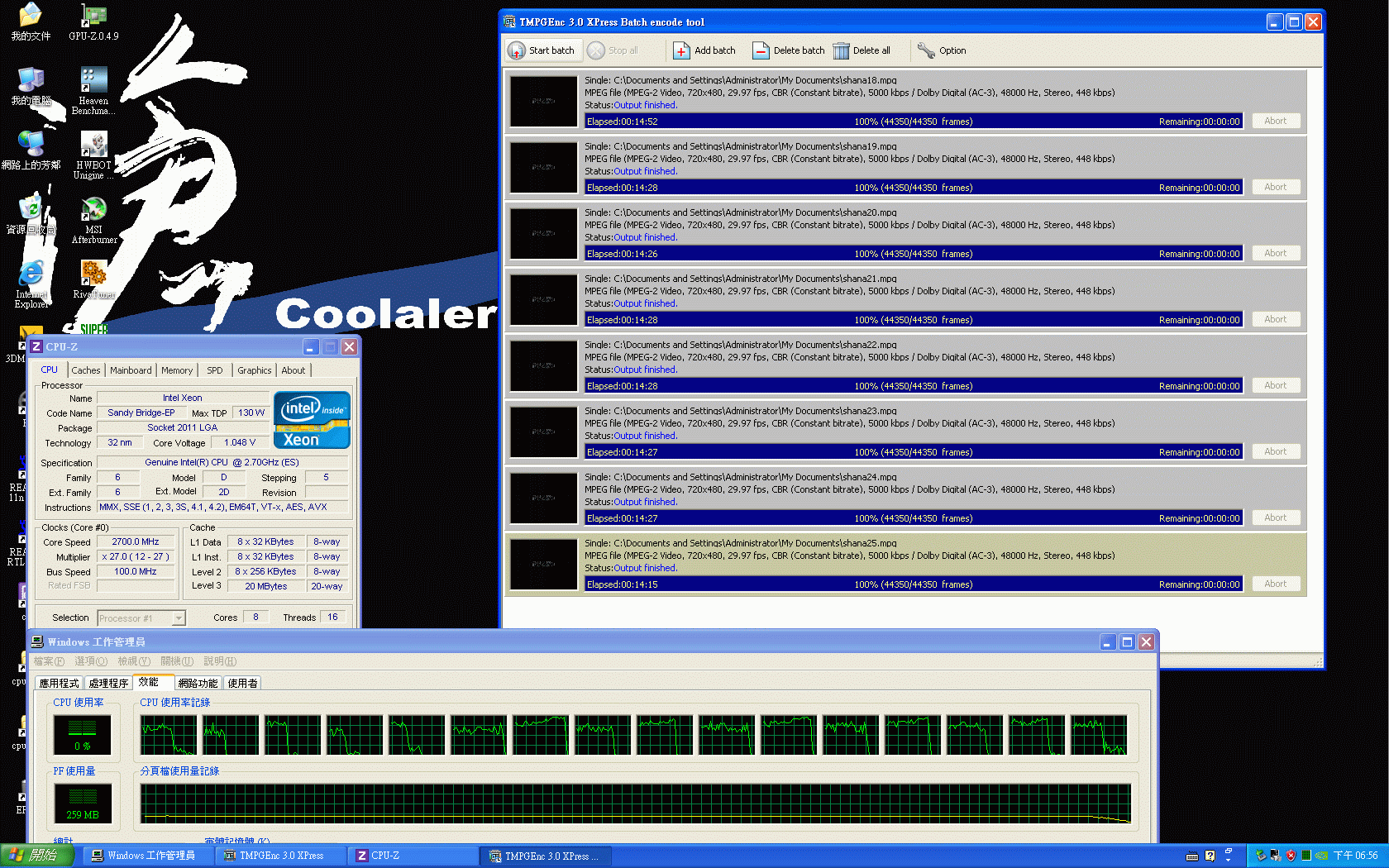
Task: Click the language bar help icon
Action: coord(1210,856)
